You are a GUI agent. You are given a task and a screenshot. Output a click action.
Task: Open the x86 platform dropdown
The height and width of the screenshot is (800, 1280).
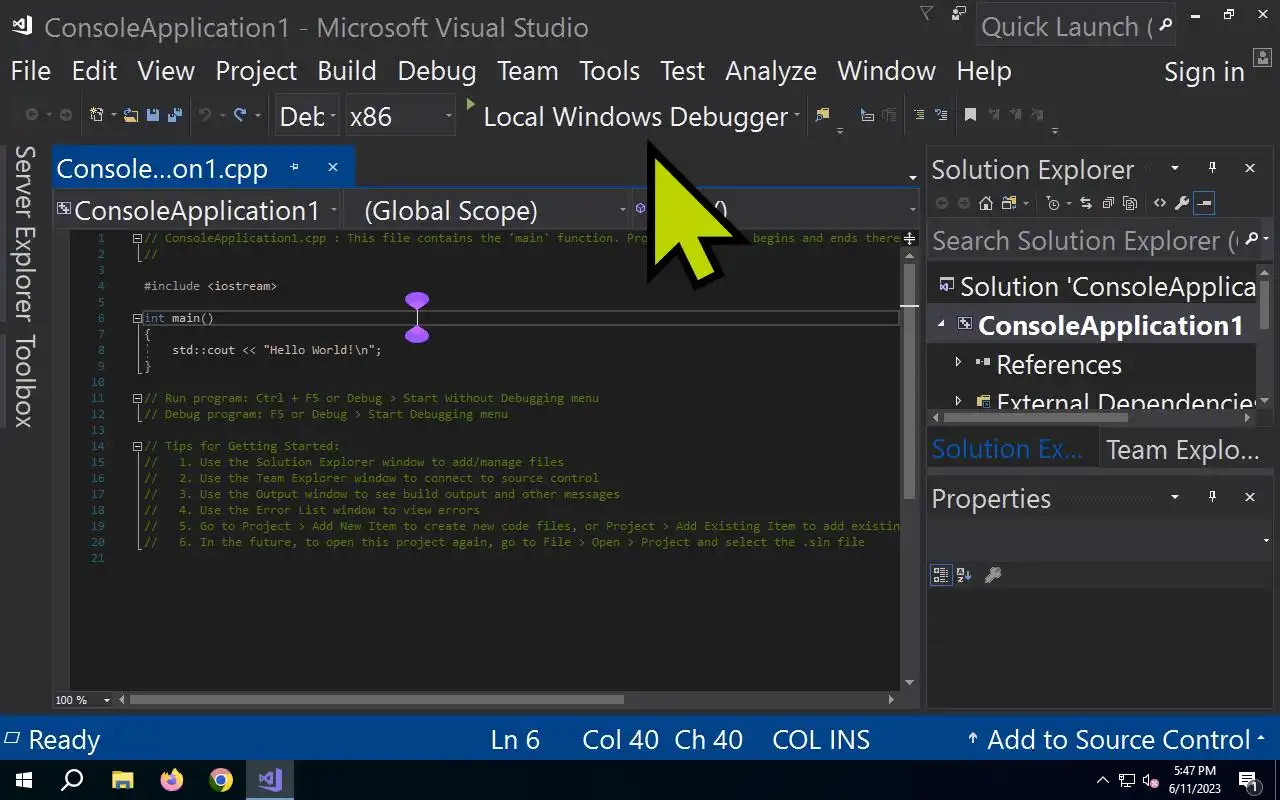(x=400, y=116)
